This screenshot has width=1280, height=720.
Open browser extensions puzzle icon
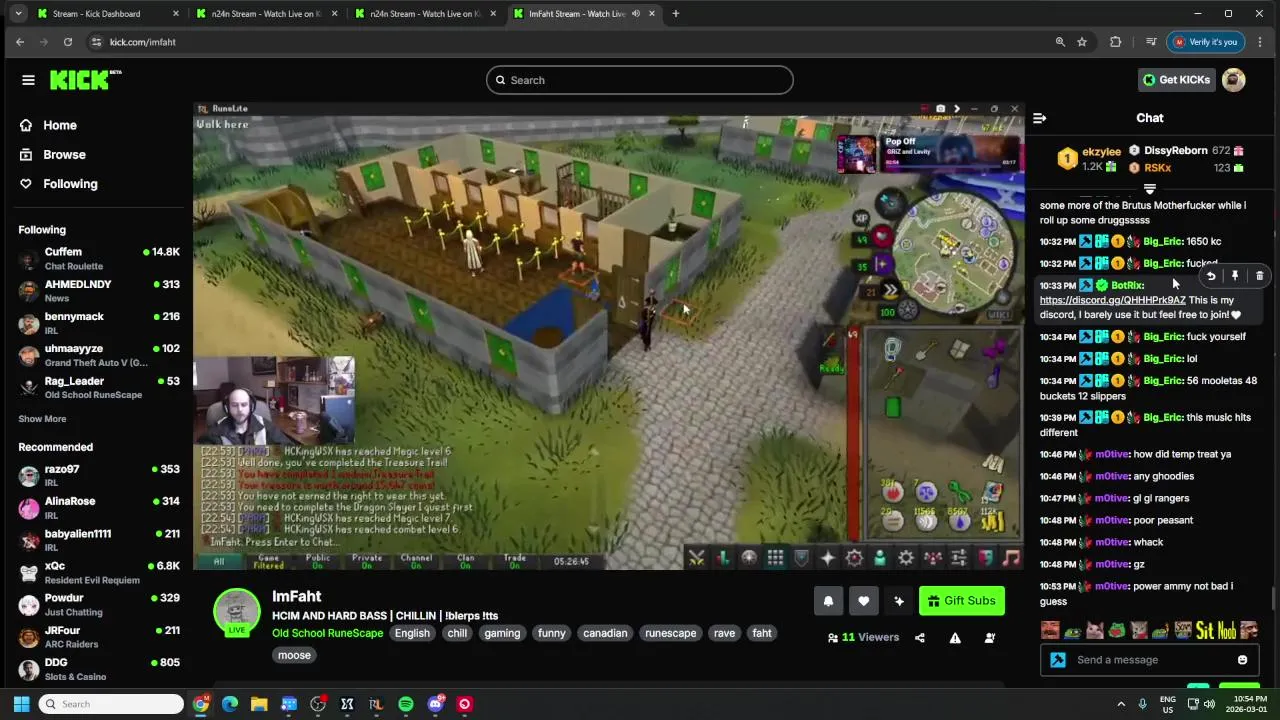1116,42
